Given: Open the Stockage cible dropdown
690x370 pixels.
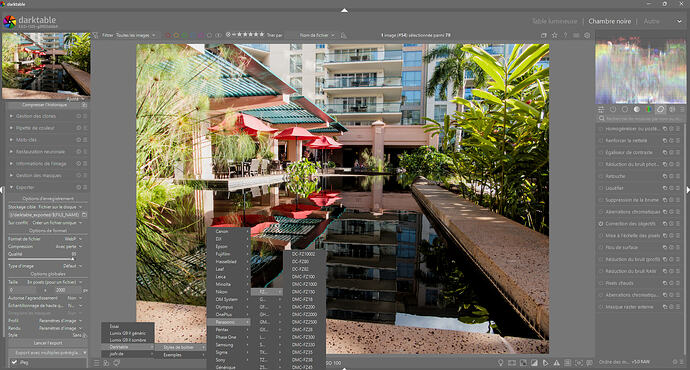Looking at the screenshot, I should tap(46, 207).
